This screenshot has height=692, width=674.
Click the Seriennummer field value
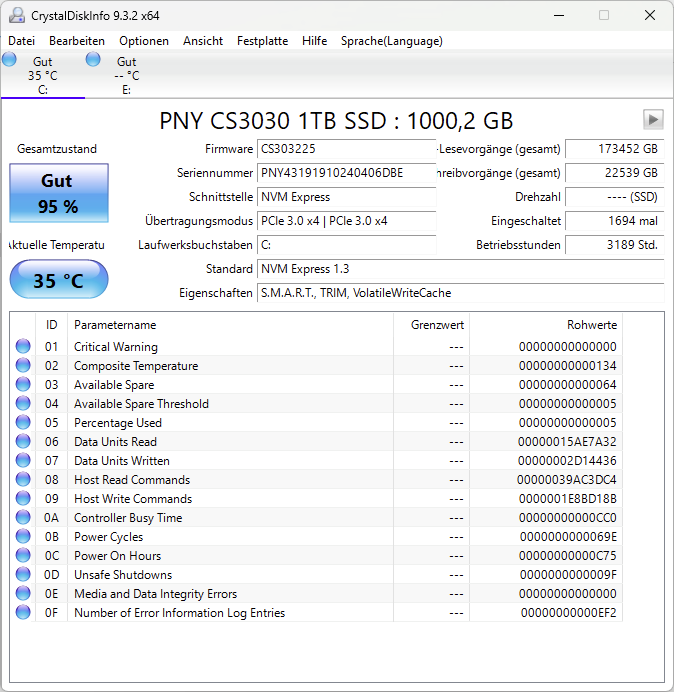coord(346,173)
